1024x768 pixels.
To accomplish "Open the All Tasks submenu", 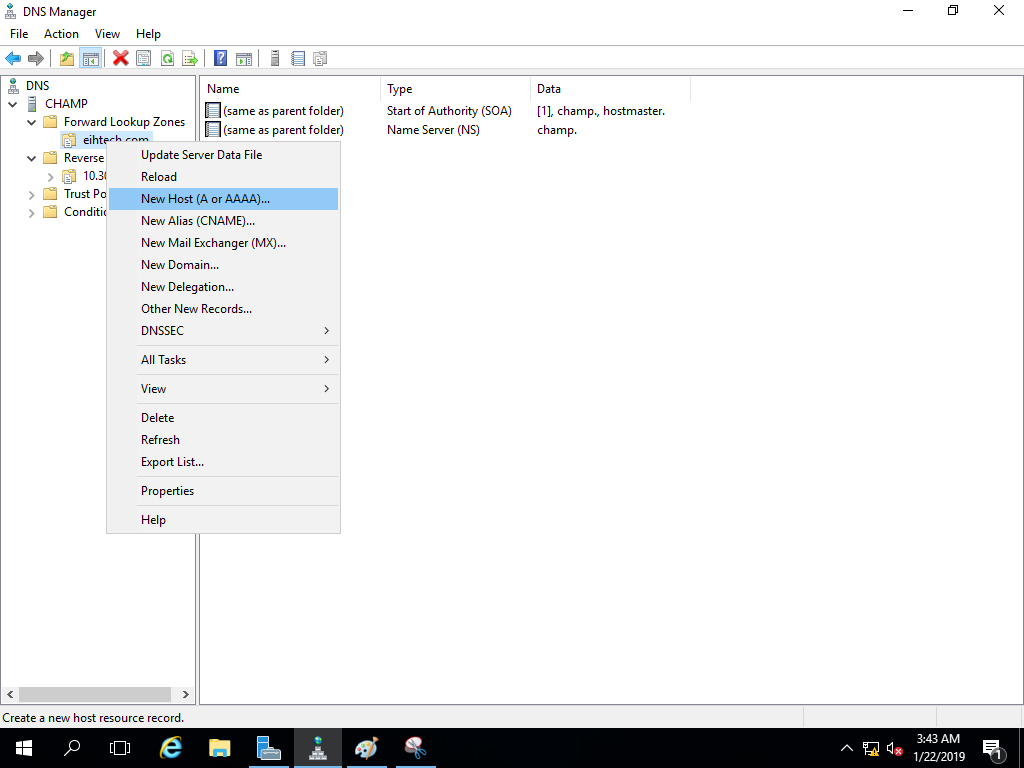I will [x=223, y=360].
